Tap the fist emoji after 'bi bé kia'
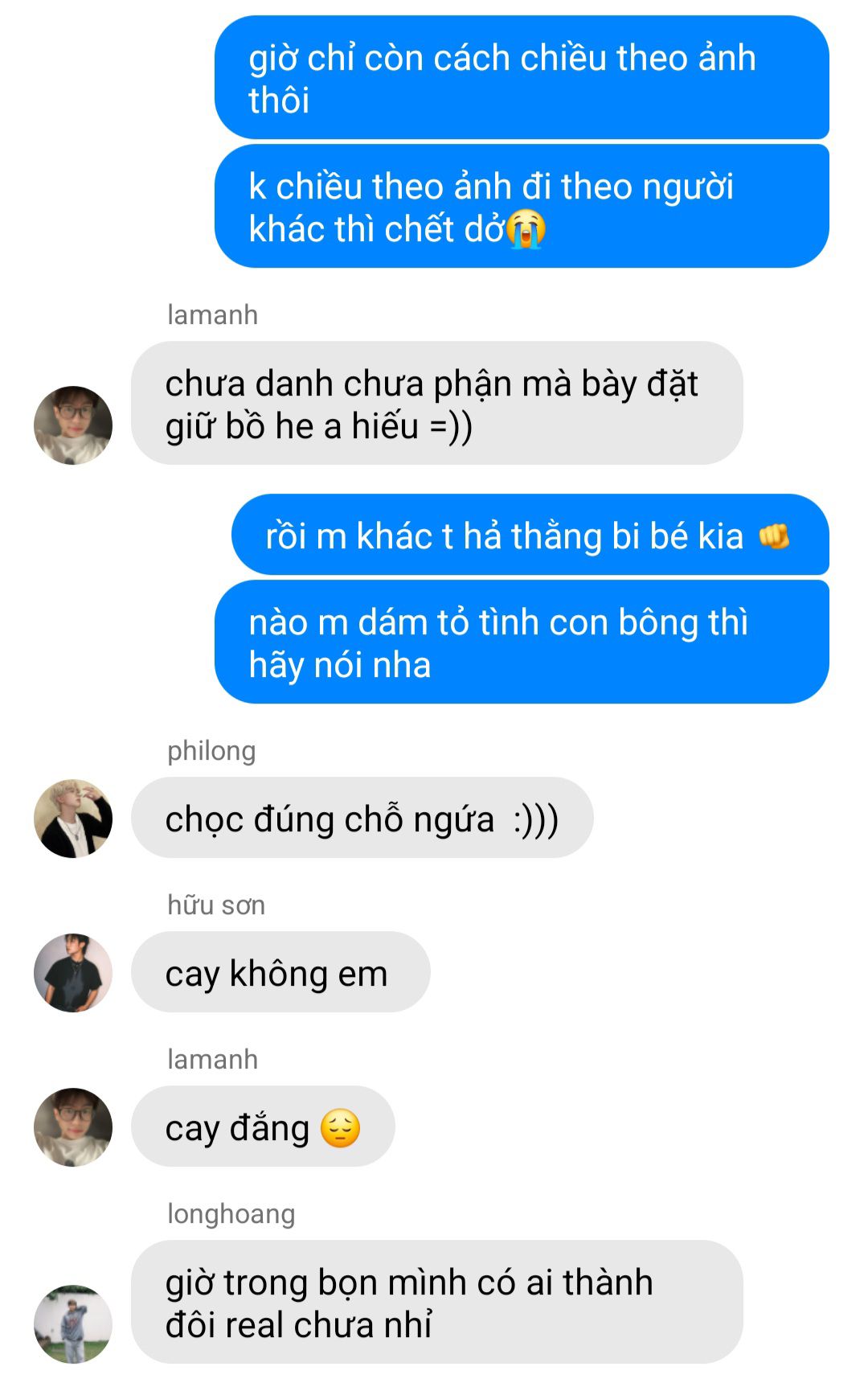Image resolution: width=868 pixels, height=1387 pixels. pos(775,536)
